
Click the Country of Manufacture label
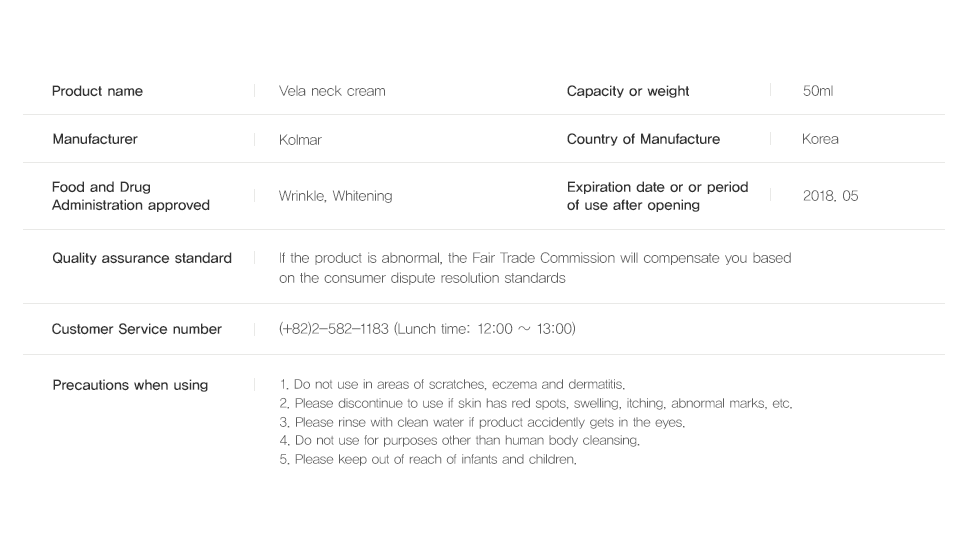click(643, 139)
